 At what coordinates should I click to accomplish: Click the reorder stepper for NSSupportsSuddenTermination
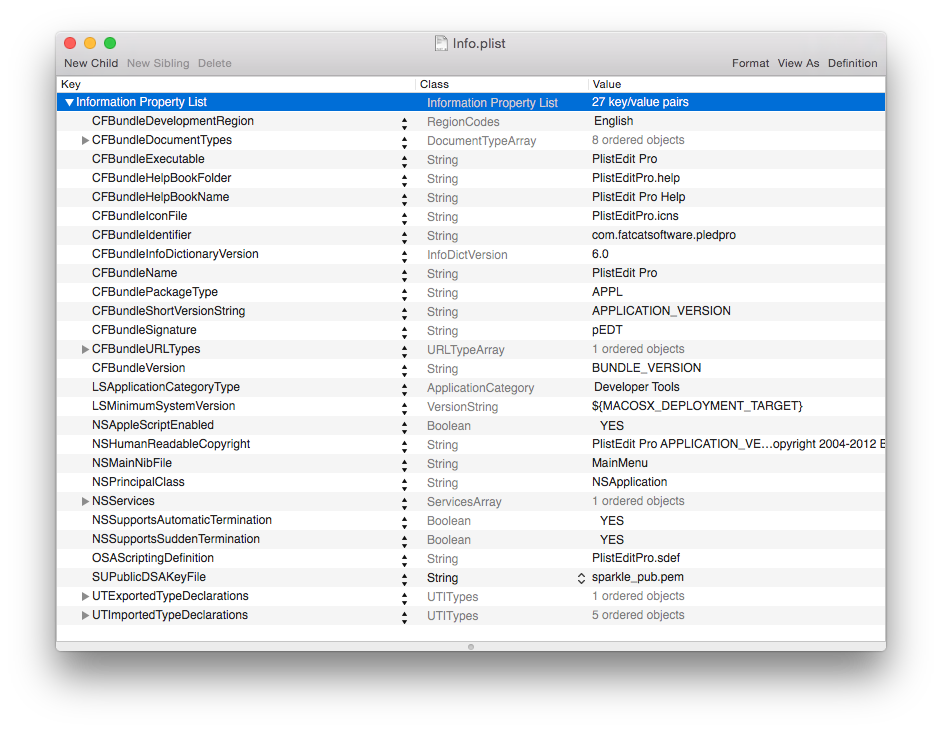coord(404,541)
